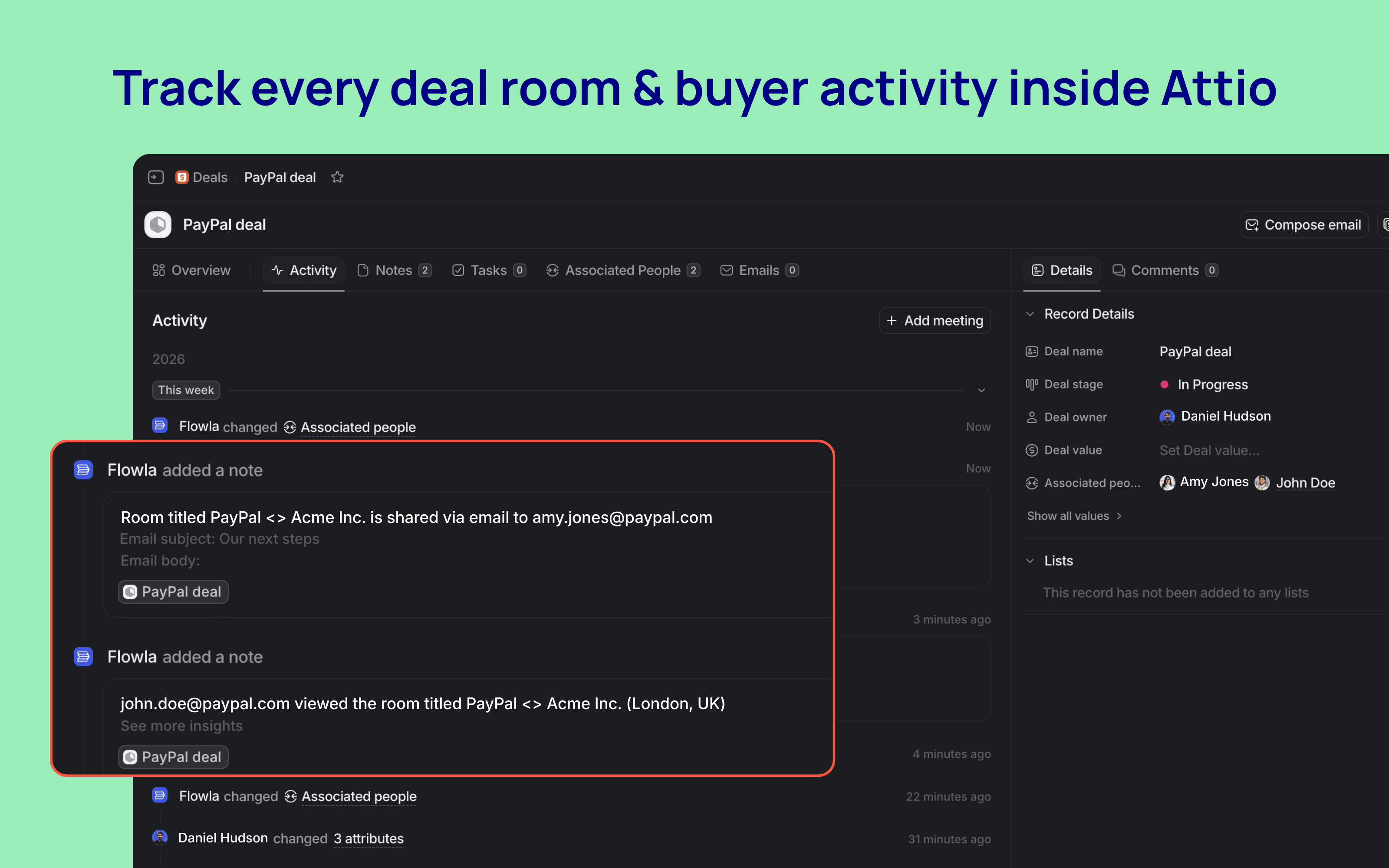Image resolution: width=1389 pixels, height=868 pixels.
Task: Click the Add meeting button
Action: (935, 320)
